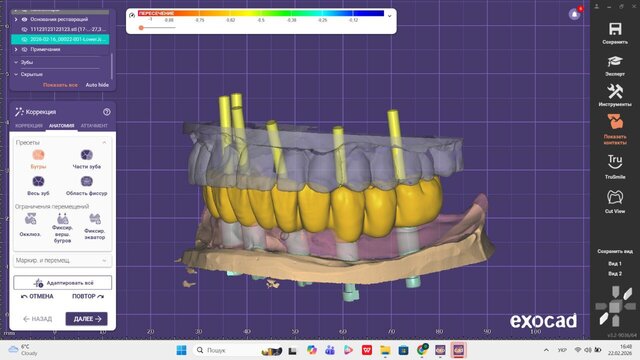Click the gauge icon on the color scale bar

pyautogui.click(x=132, y=15)
